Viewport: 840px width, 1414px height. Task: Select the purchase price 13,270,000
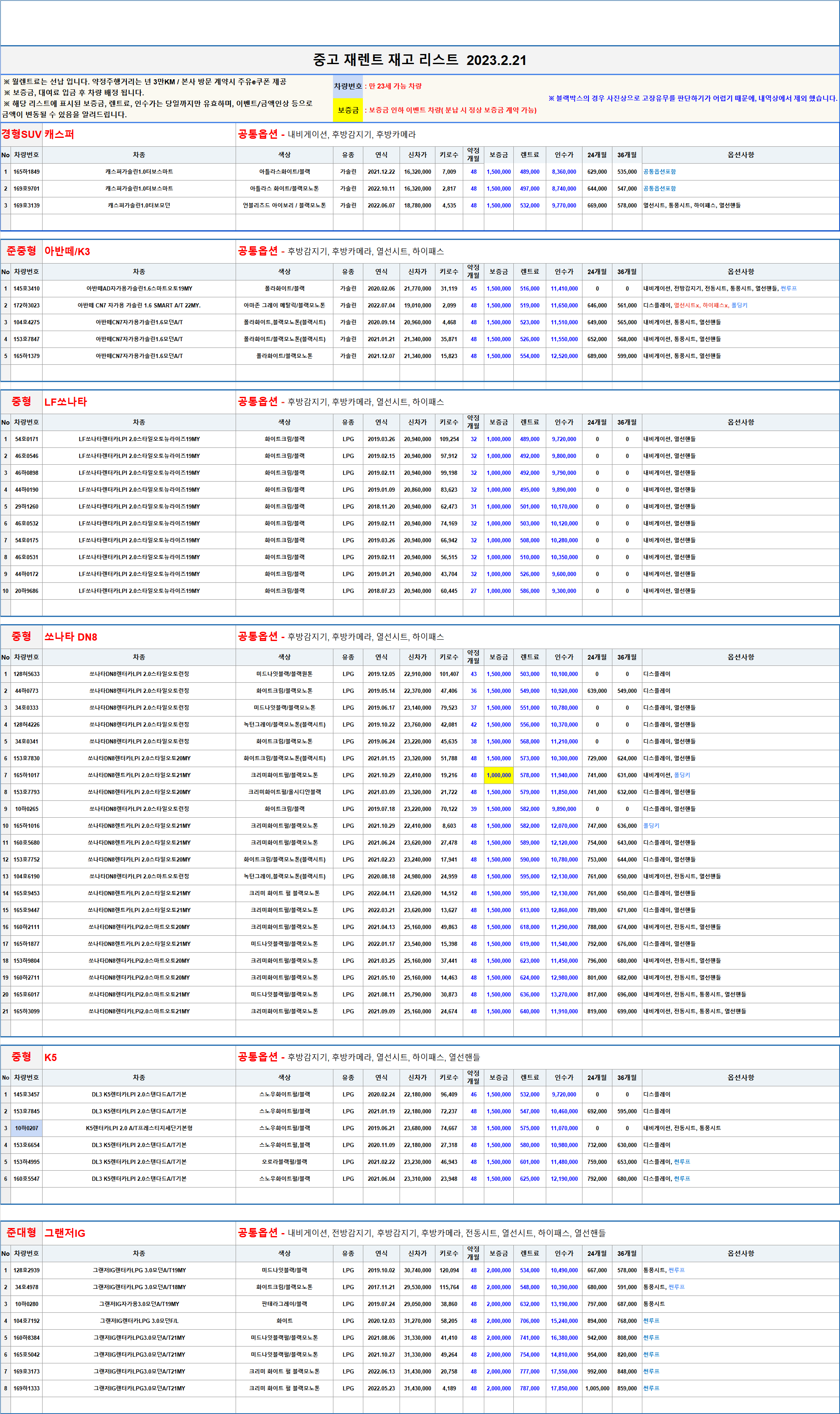pos(564,994)
